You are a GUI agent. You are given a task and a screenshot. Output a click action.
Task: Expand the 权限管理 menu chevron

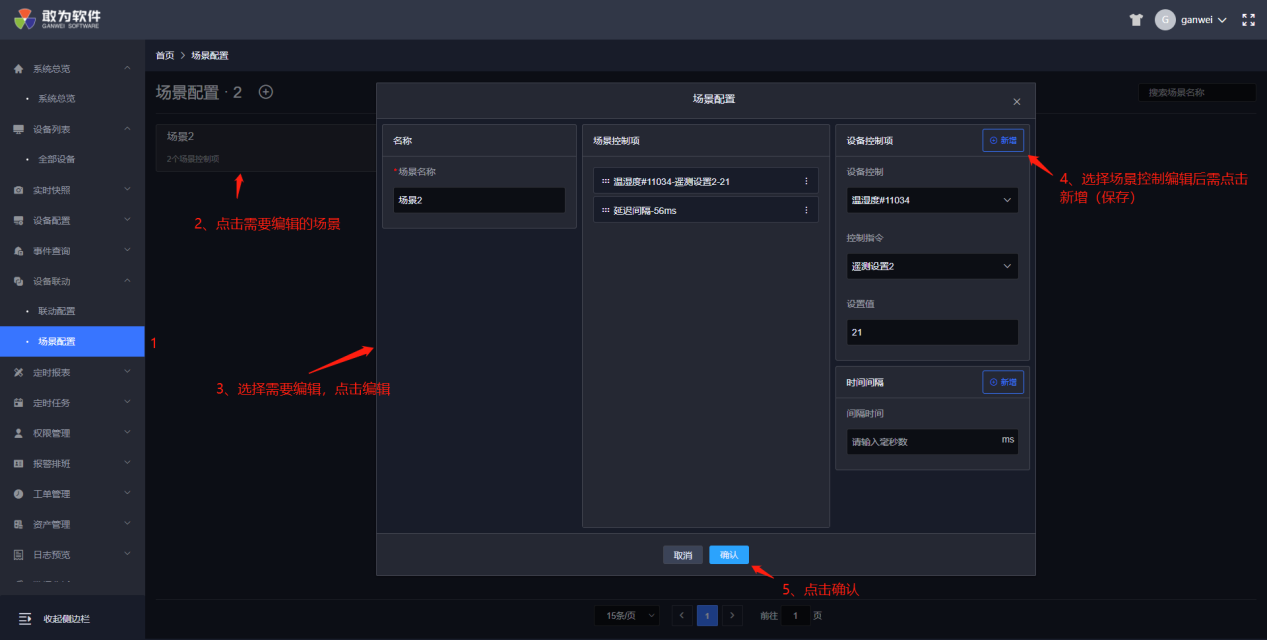[127, 432]
